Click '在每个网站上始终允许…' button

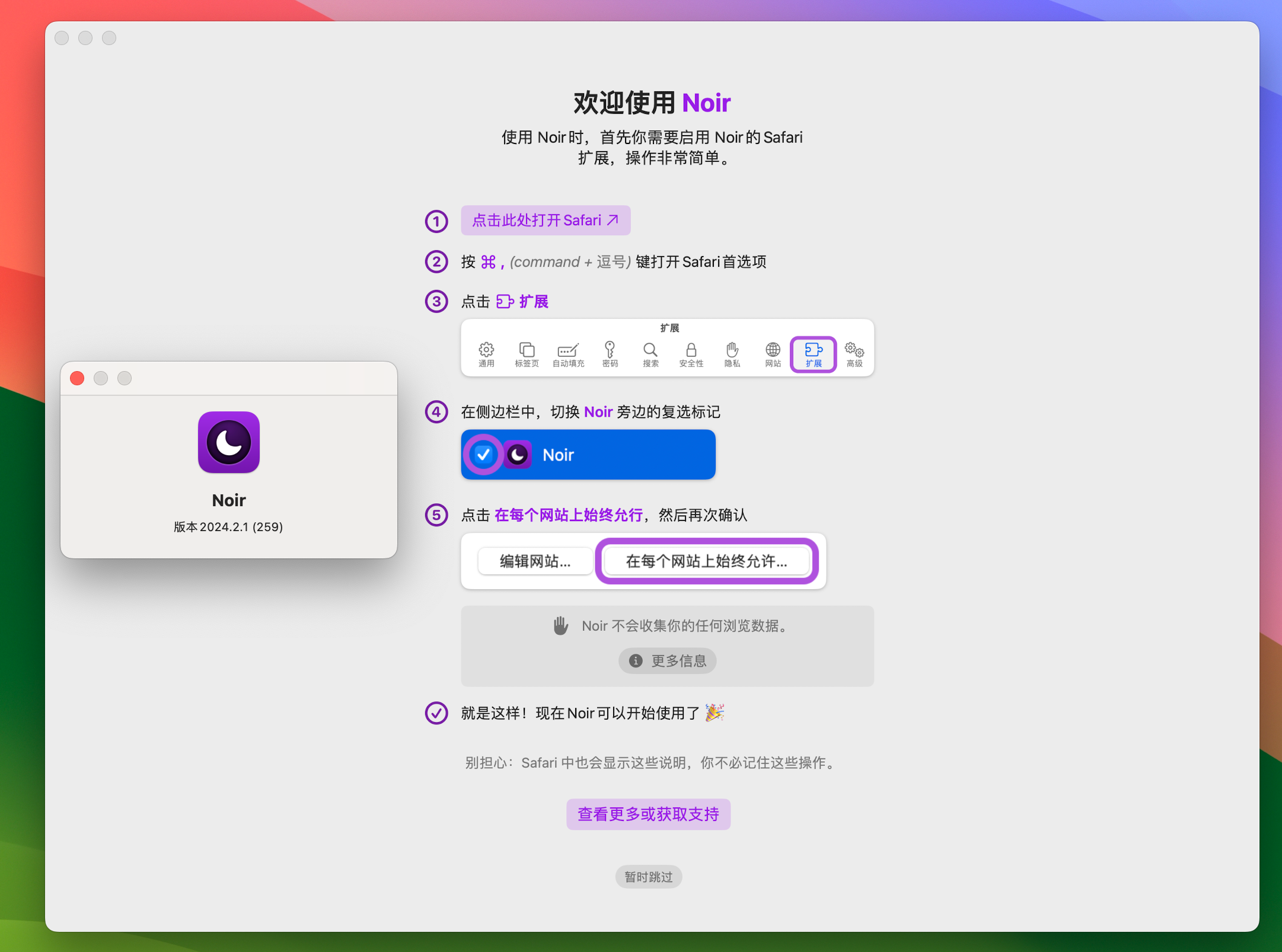[707, 561]
